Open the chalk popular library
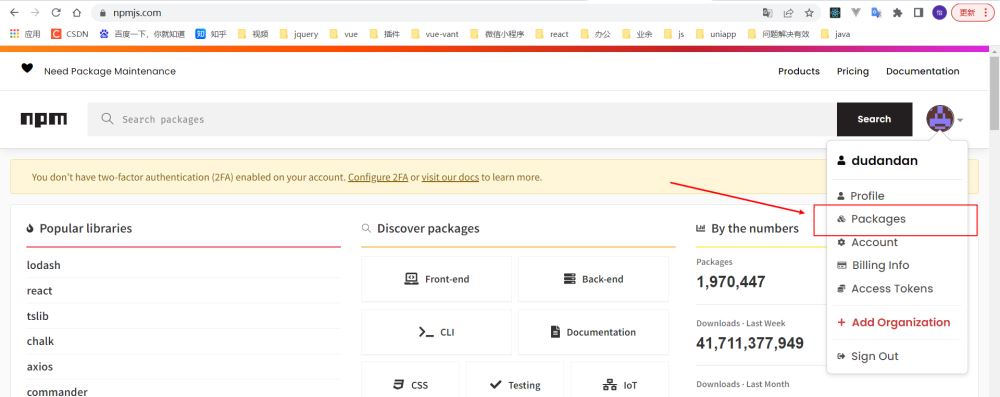Screen dimensions: 1000x397 point(40,341)
